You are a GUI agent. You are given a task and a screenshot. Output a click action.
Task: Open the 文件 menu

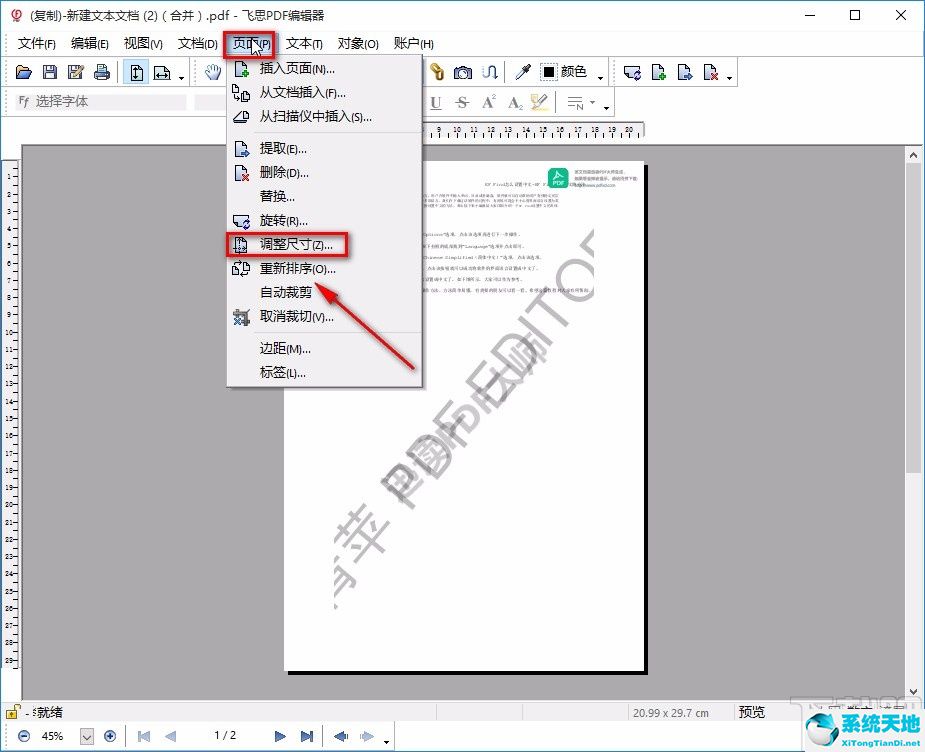pyautogui.click(x=36, y=43)
